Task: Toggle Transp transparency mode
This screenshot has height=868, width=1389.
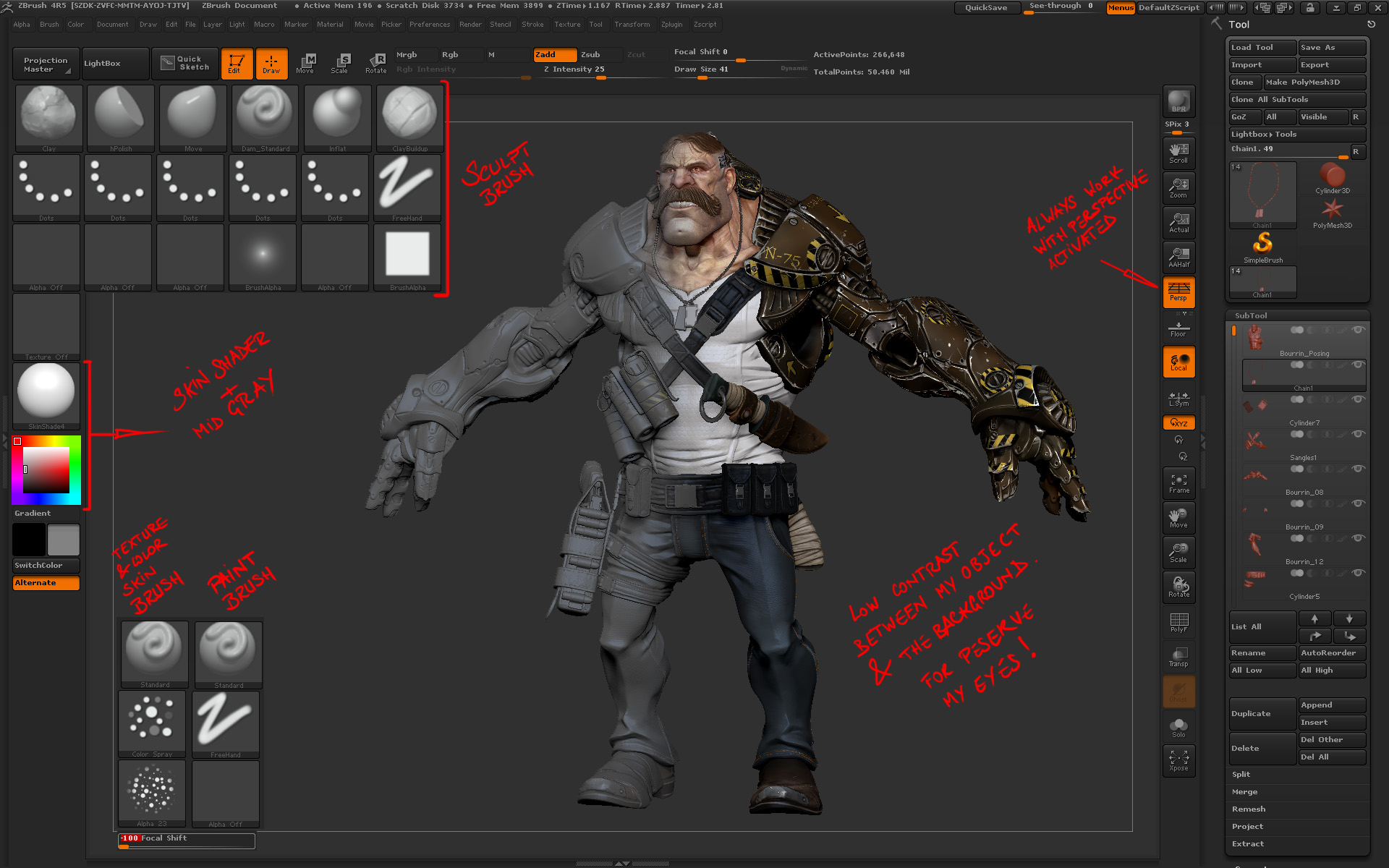Action: (x=1178, y=657)
